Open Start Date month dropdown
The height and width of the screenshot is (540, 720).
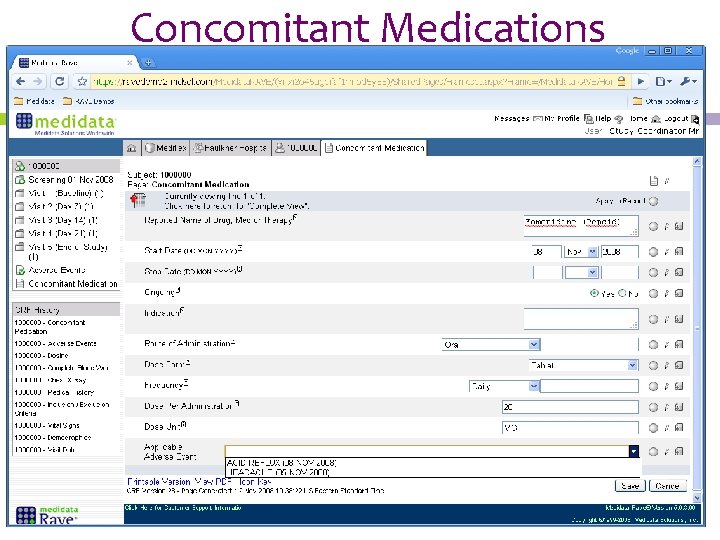pos(581,252)
